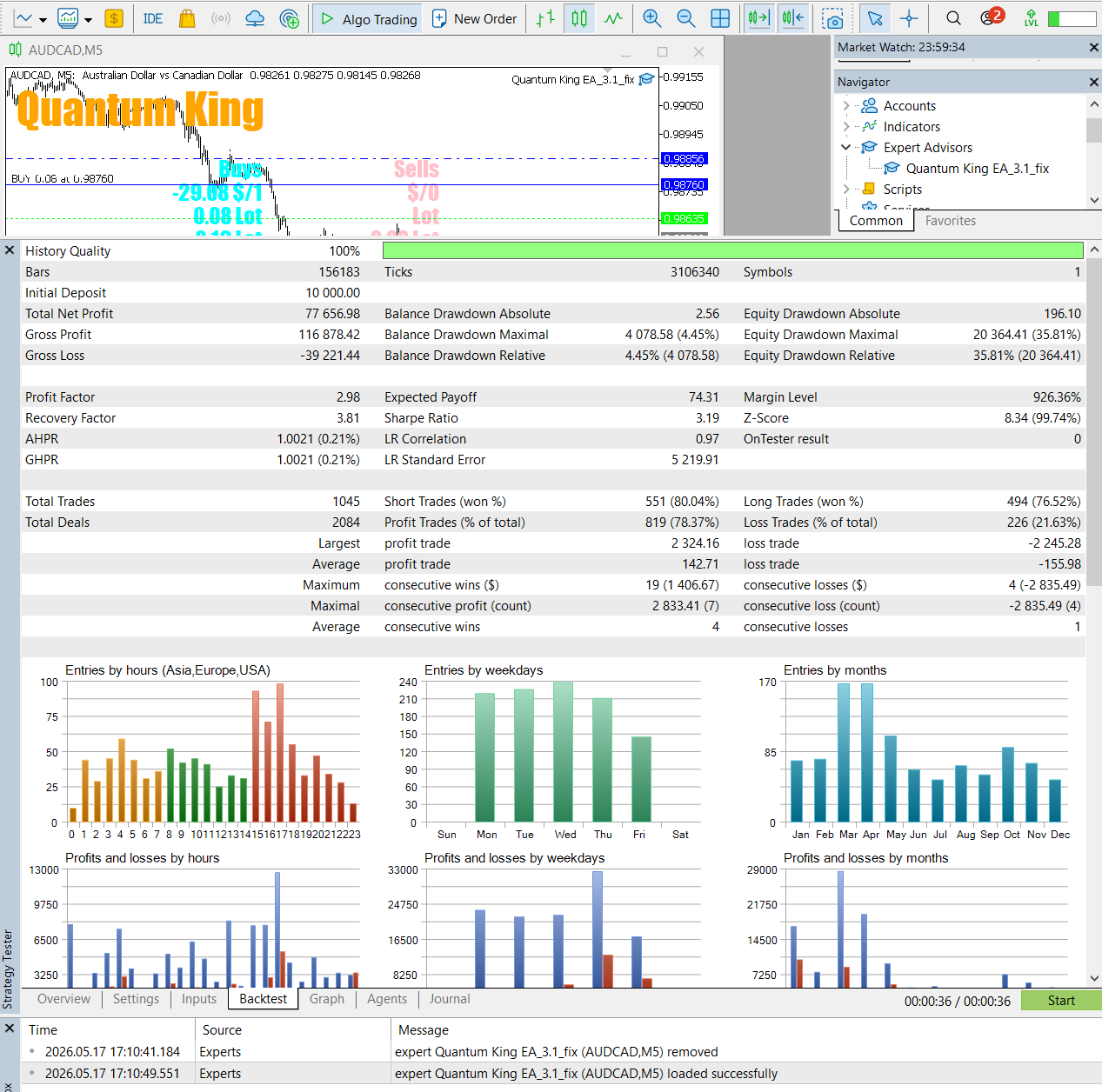Expand the Accounts tree node
Image resolution: width=1102 pixels, height=1092 pixels.
tap(846, 105)
